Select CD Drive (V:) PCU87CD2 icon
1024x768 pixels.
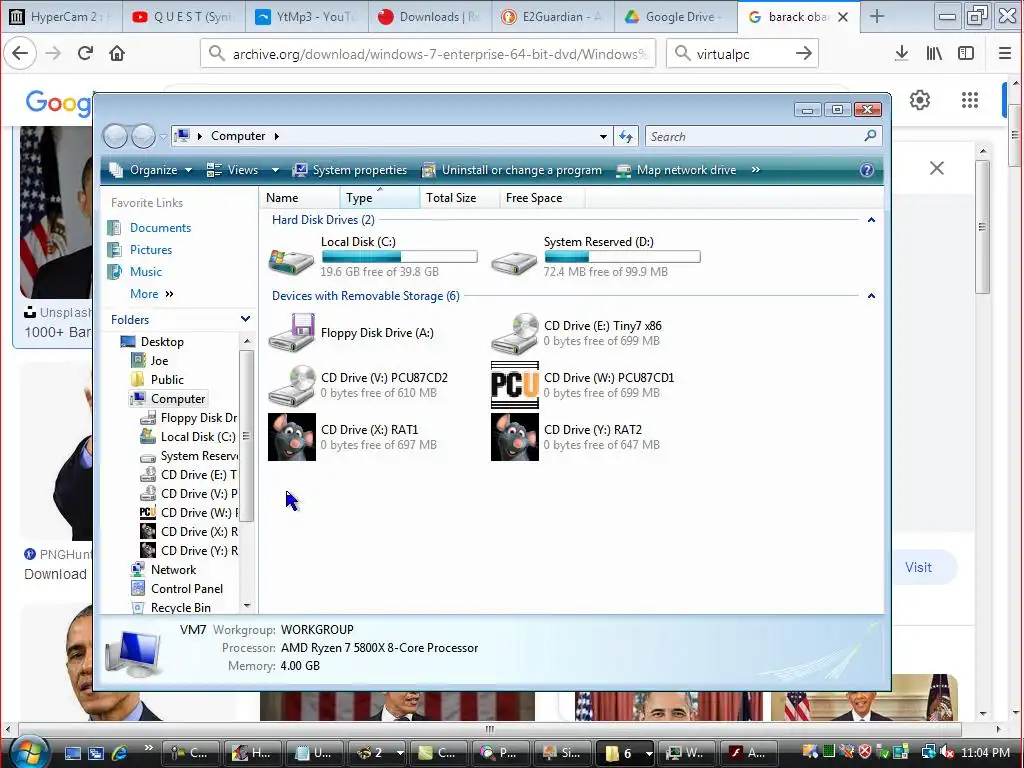click(291, 385)
